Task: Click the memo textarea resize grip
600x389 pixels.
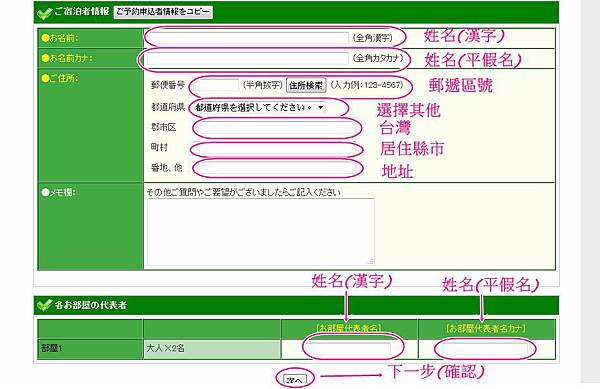Action: point(371,262)
